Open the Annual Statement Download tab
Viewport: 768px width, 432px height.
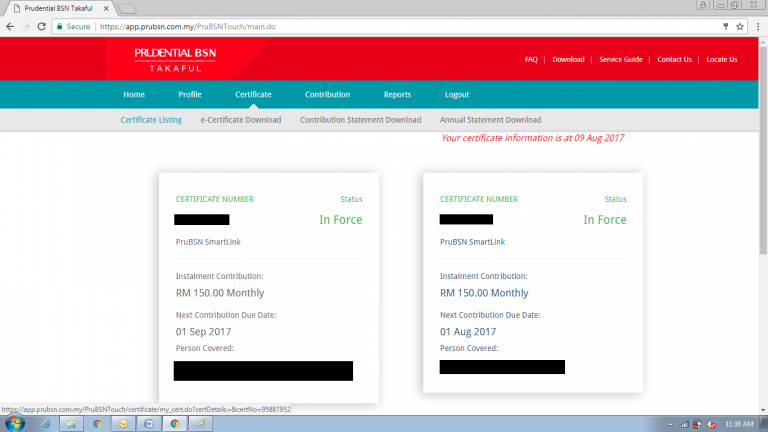491,120
